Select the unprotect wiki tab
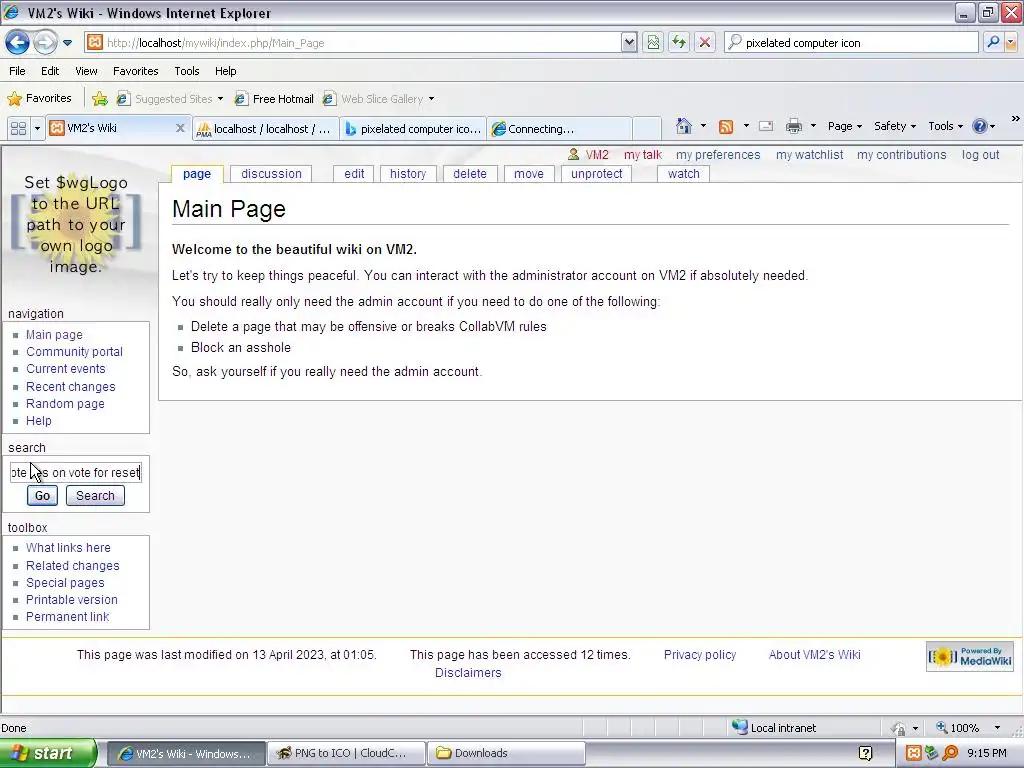The width and height of the screenshot is (1024, 768). (x=596, y=174)
